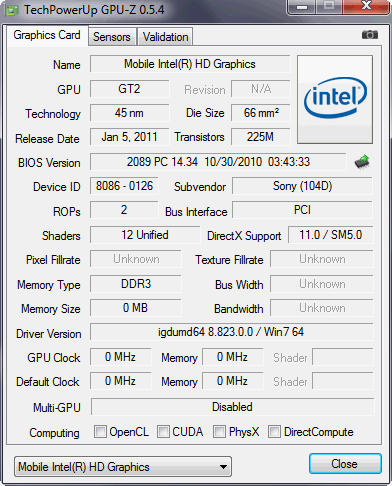Click Subvendor value Sony (104D)

tap(302, 186)
